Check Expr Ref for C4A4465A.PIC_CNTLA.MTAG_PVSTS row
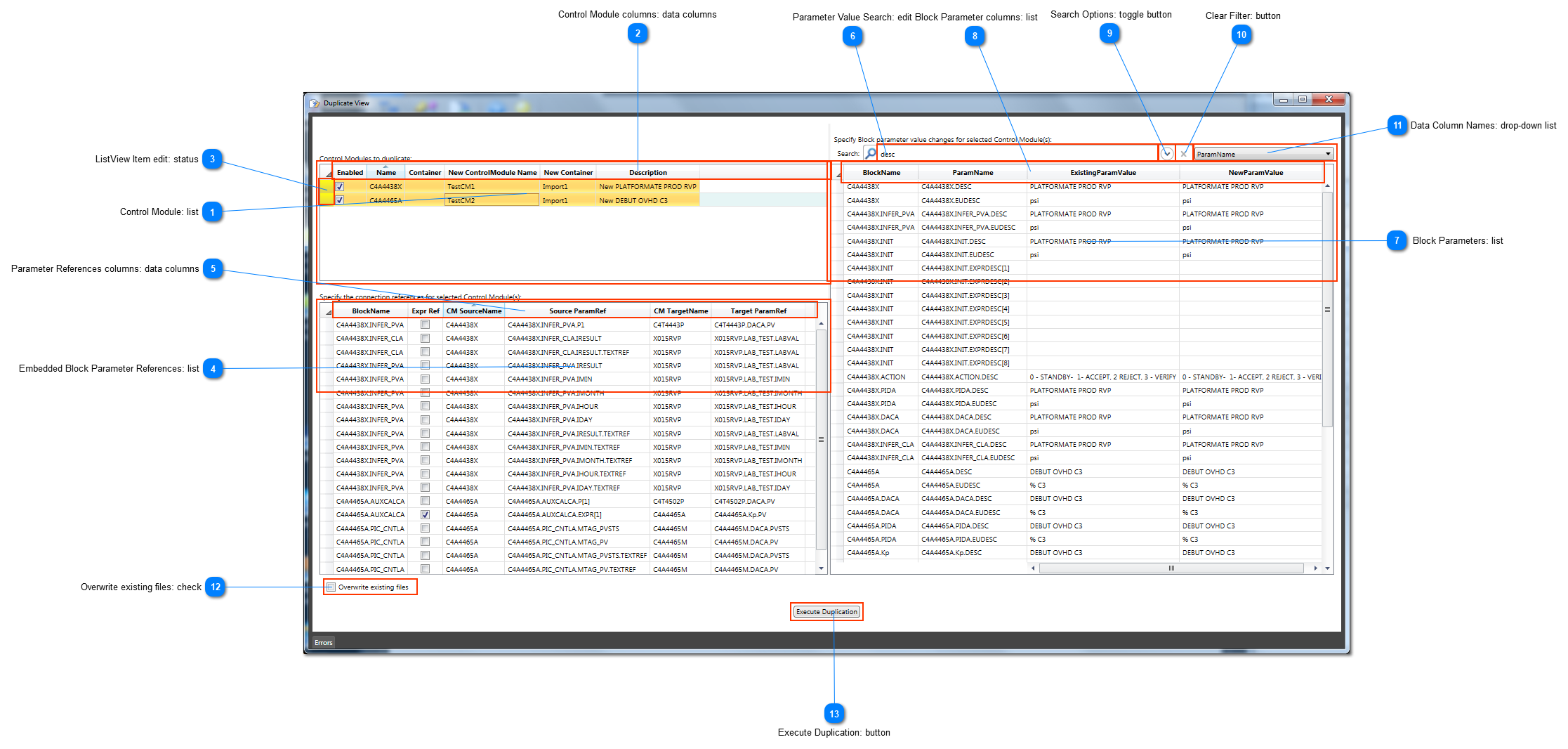The image size is (1568, 749). click(425, 528)
